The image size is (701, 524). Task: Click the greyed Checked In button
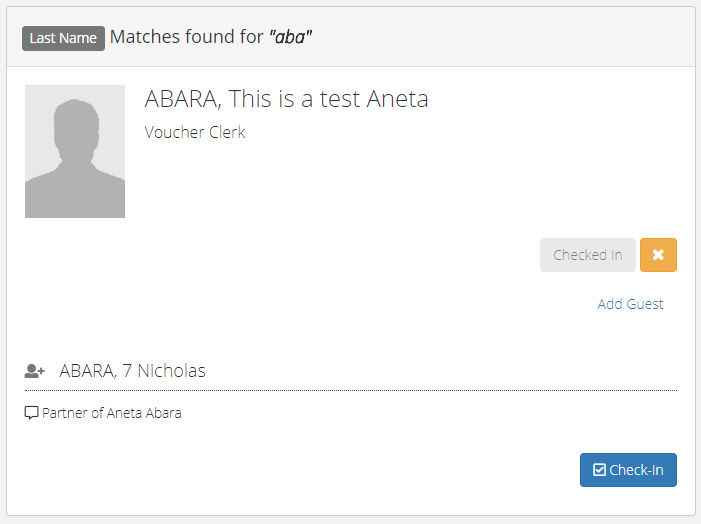[x=587, y=255]
